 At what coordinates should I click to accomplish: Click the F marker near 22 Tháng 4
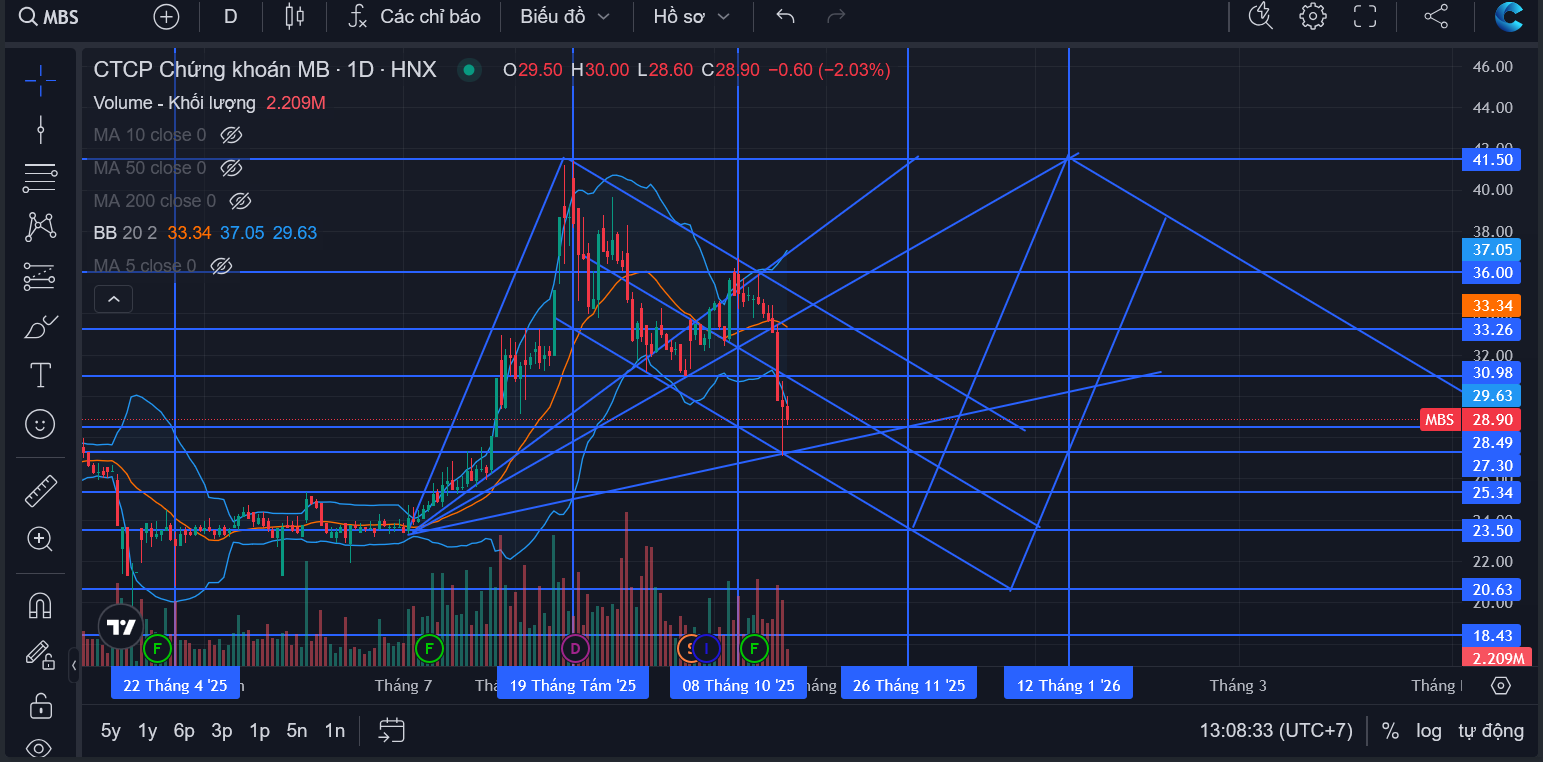[156, 648]
